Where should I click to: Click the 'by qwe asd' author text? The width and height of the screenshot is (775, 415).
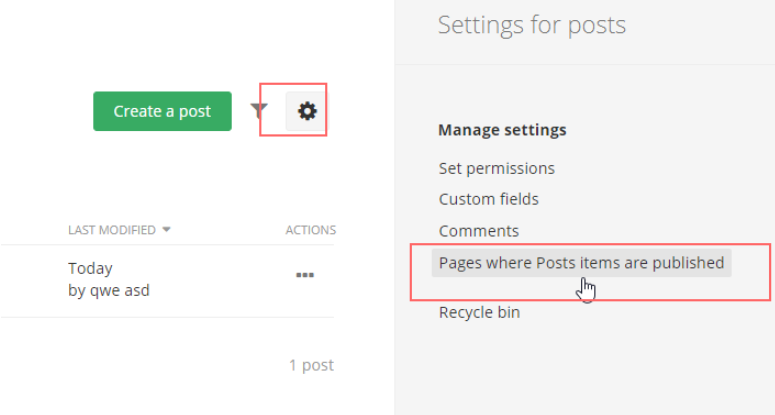[x=109, y=290]
